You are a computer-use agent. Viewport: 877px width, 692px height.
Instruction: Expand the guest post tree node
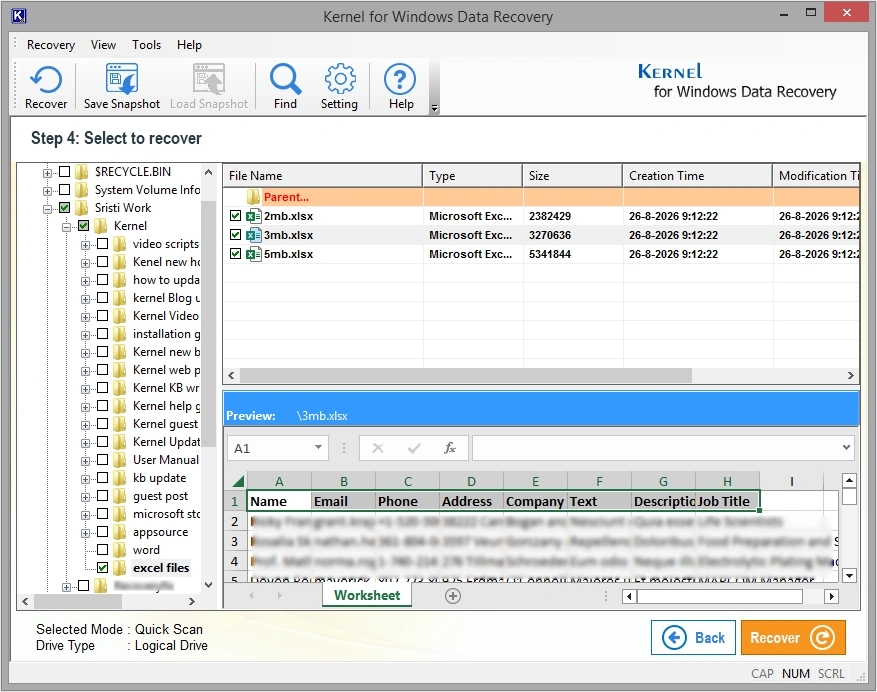[85, 497]
